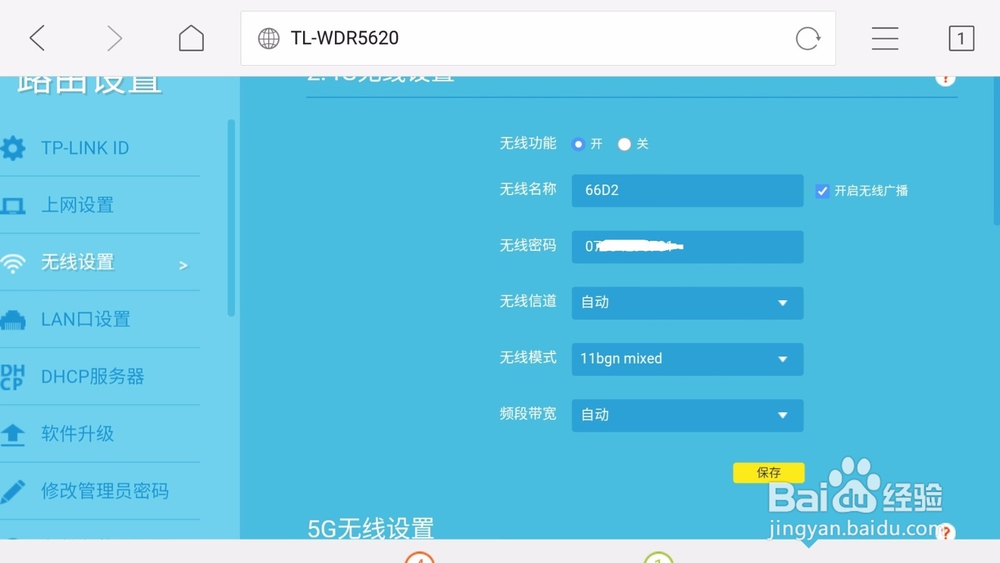Image resolution: width=1000 pixels, height=563 pixels.
Task: Open 上网设置 menu item
Action: [77, 205]
